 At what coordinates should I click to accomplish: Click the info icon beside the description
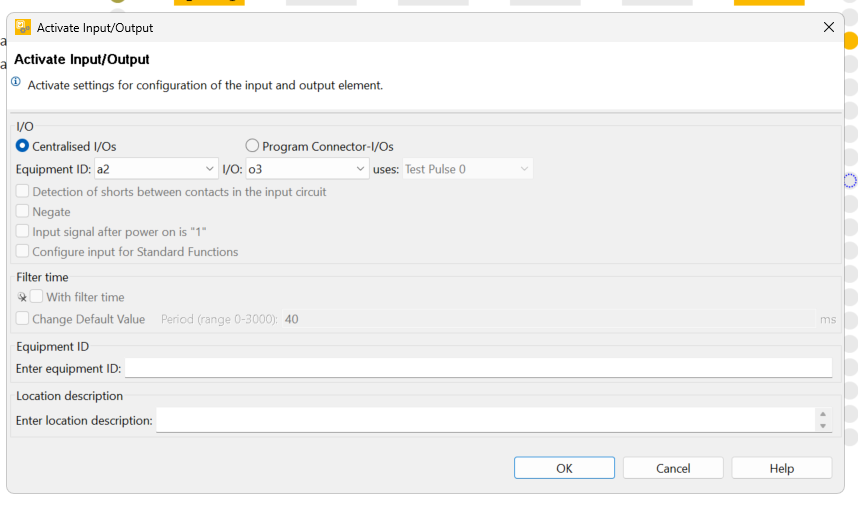click(16, 81)
